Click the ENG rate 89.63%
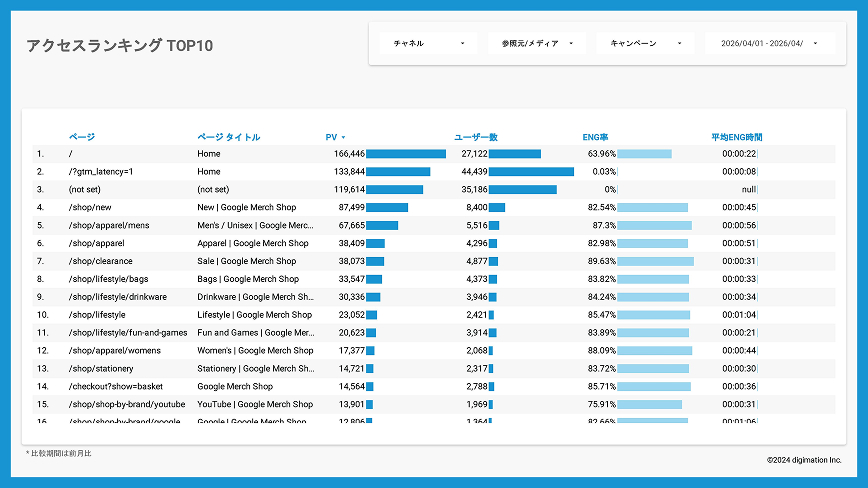Viewport: 868px width, 488px height. click(x=602, y=261)
